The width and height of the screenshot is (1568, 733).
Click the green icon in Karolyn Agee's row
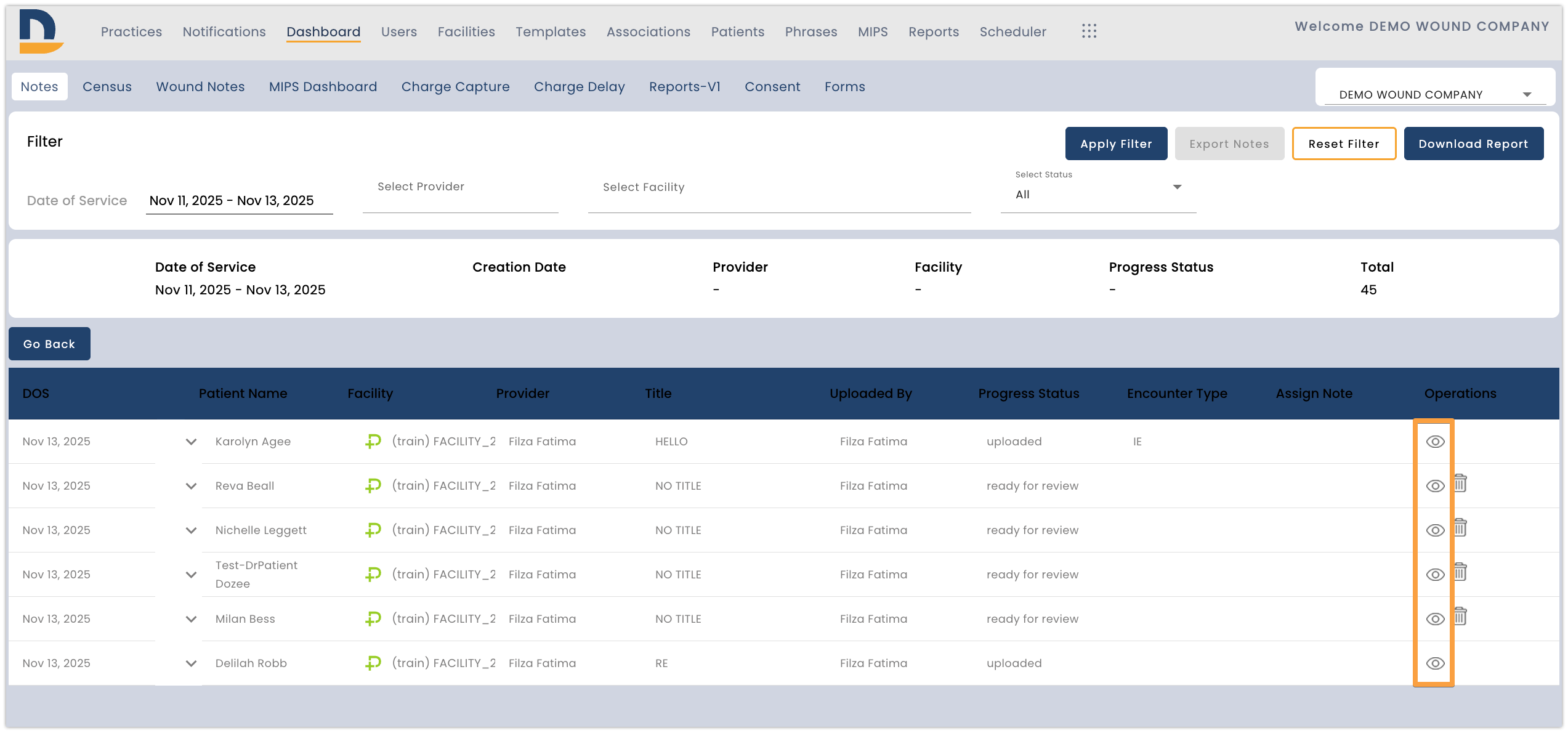coord(373,441)
